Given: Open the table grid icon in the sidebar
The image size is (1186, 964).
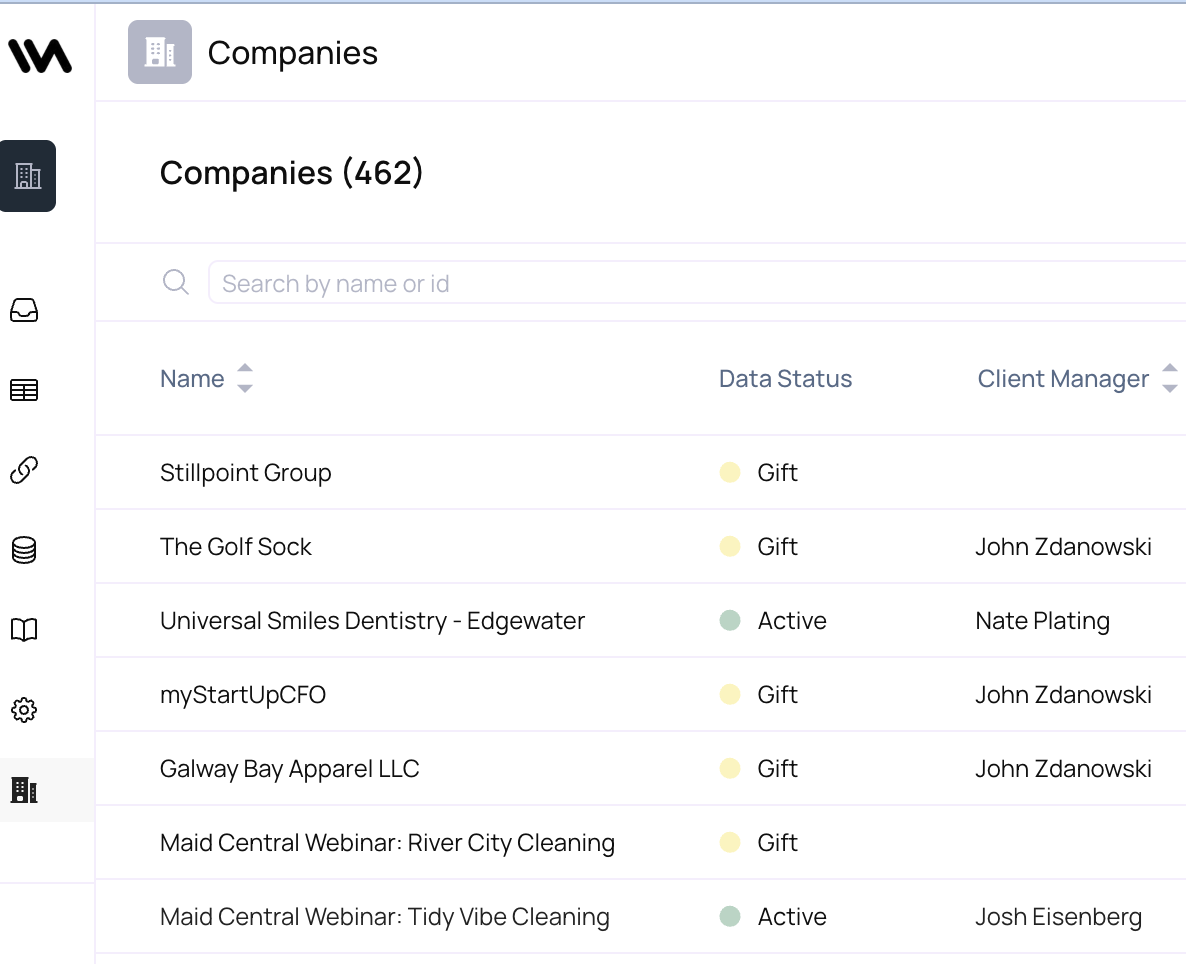Looking at the screenshot, I should [24, 390].
